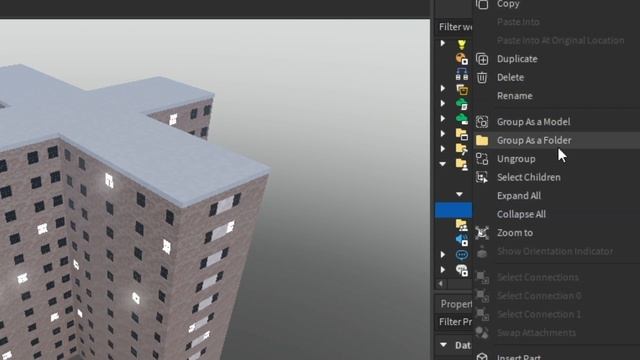Image resolution: width=640 pixels, height=360 pixels.
Task: Select the ReplicatedStorage green cloud icon
Action: point(462,104)
